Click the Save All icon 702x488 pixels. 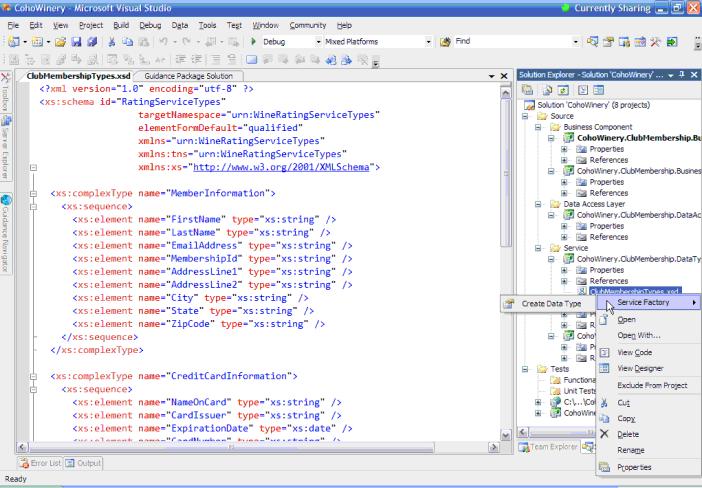tap(92, 42)
